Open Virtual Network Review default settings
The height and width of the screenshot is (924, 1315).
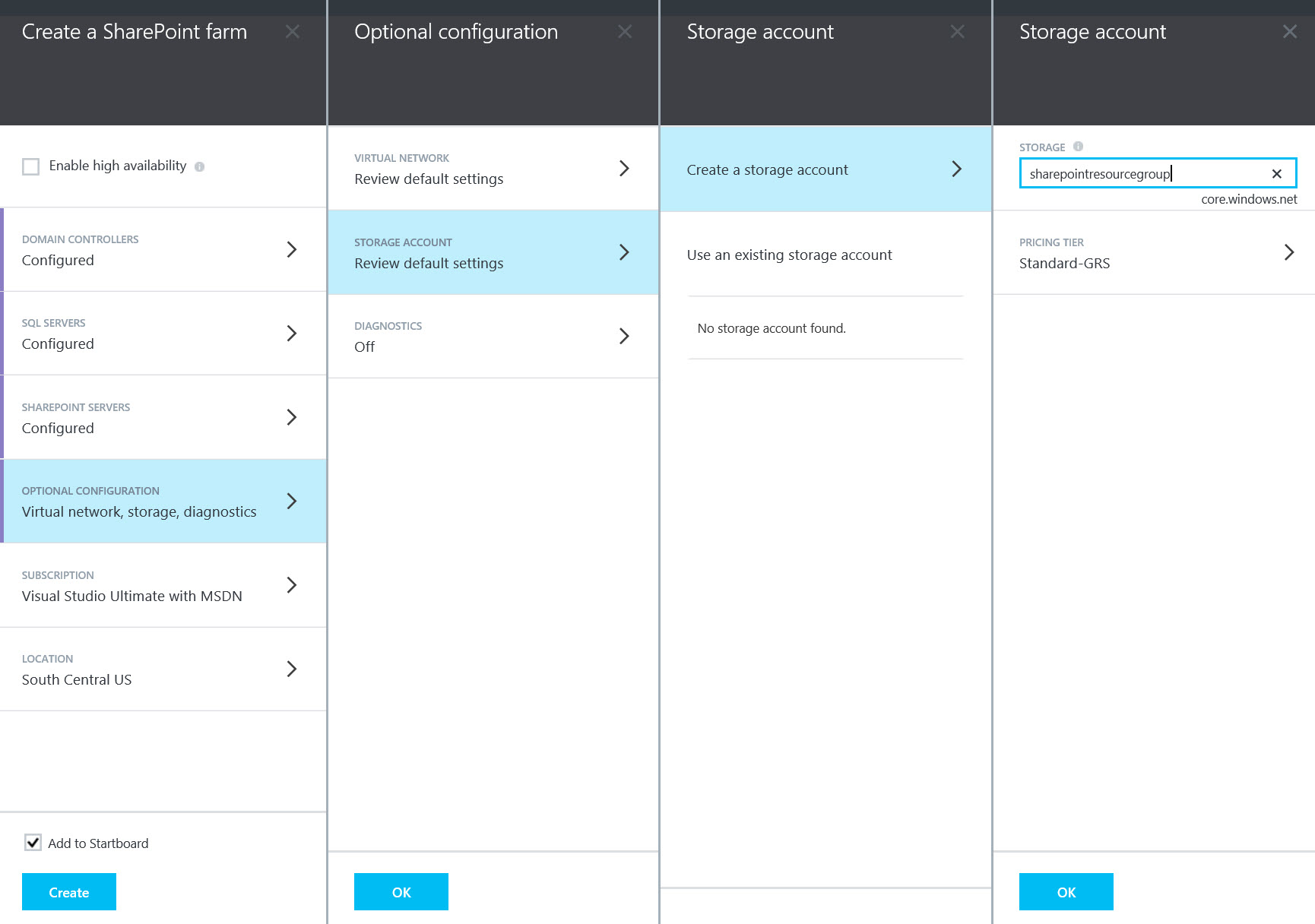(x=493, y=169)
